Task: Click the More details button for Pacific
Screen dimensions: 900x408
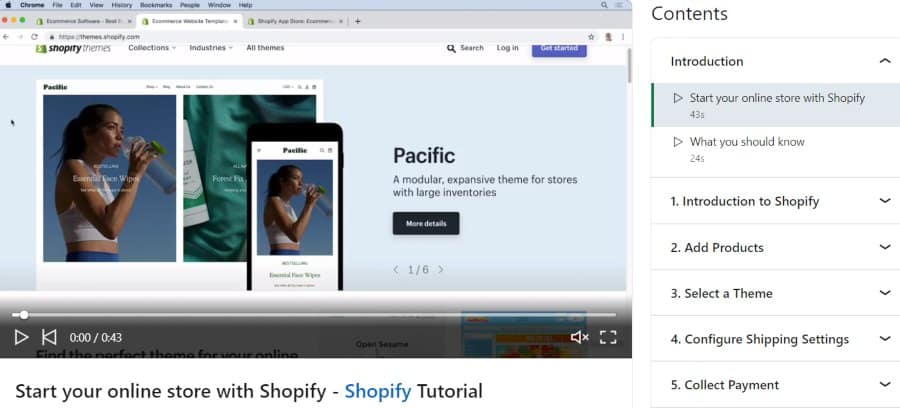Action: pyautogui.click(x=426, y=223)
